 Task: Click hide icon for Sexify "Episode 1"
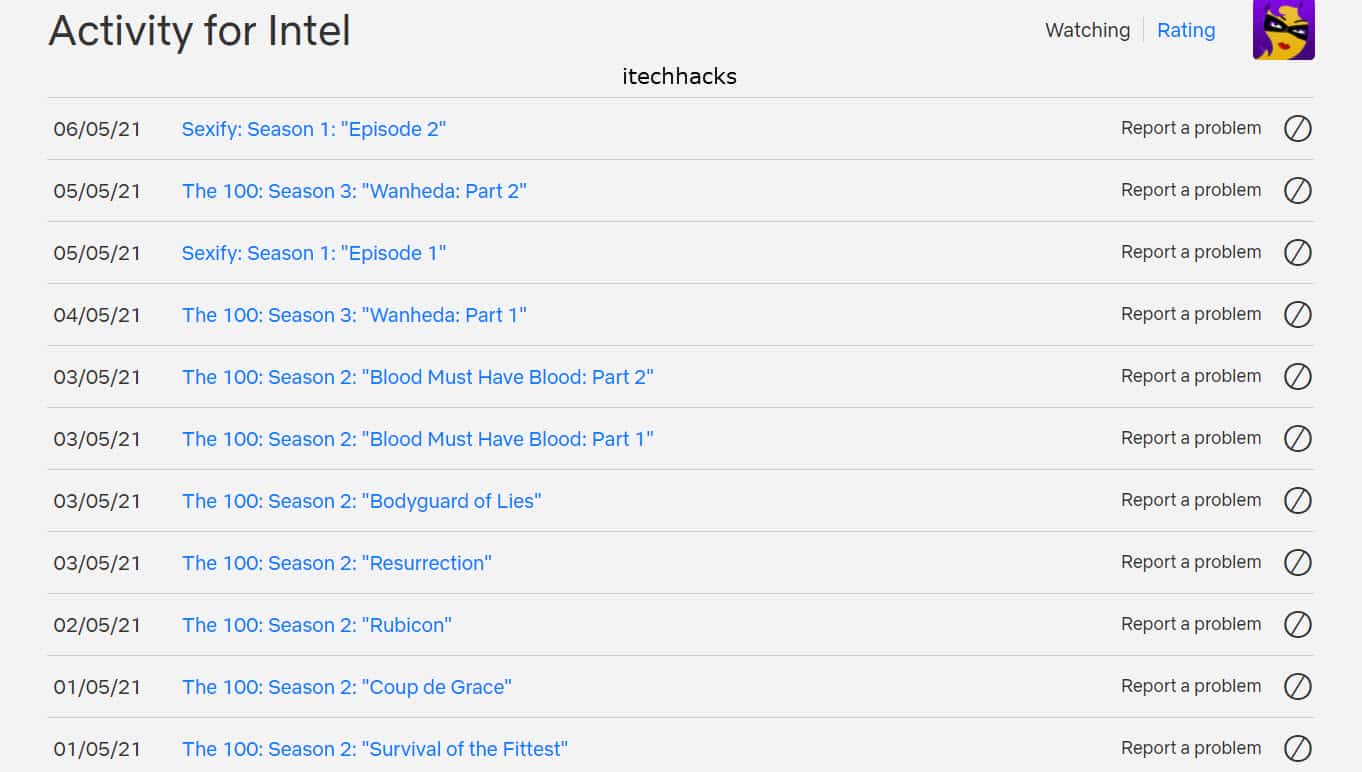click(x=1297, y=253)
